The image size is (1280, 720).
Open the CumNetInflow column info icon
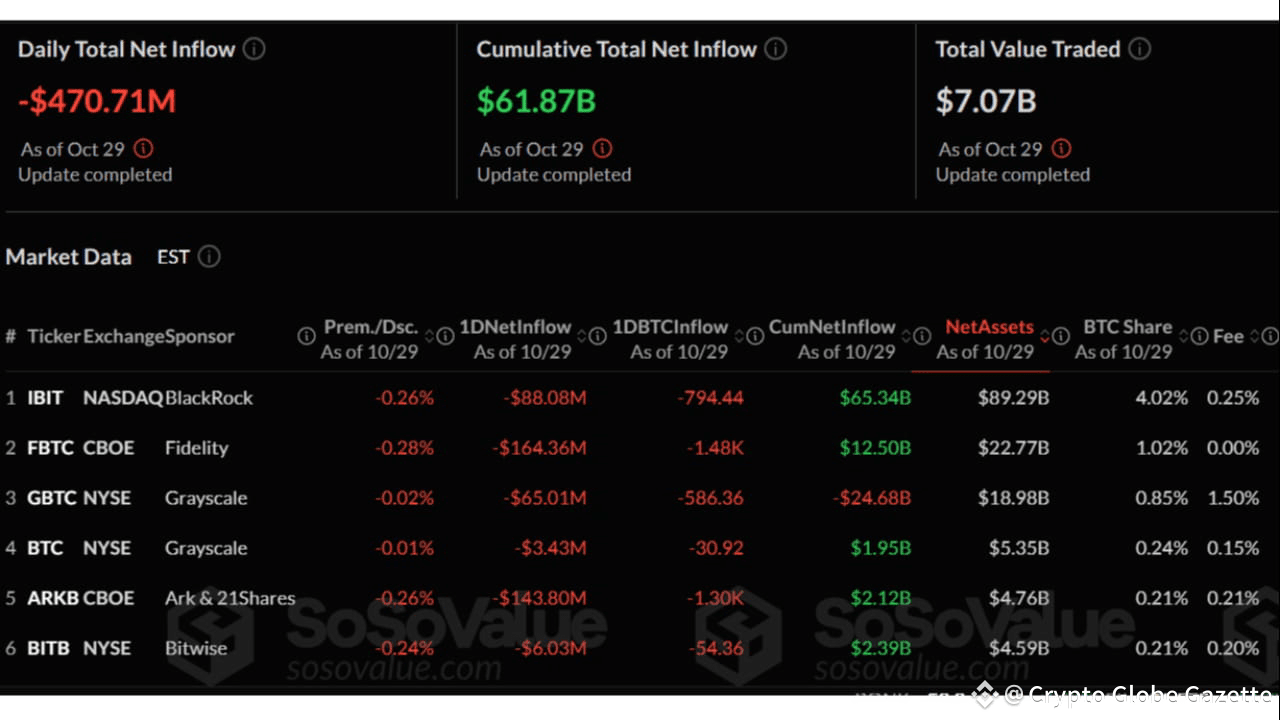921,337
